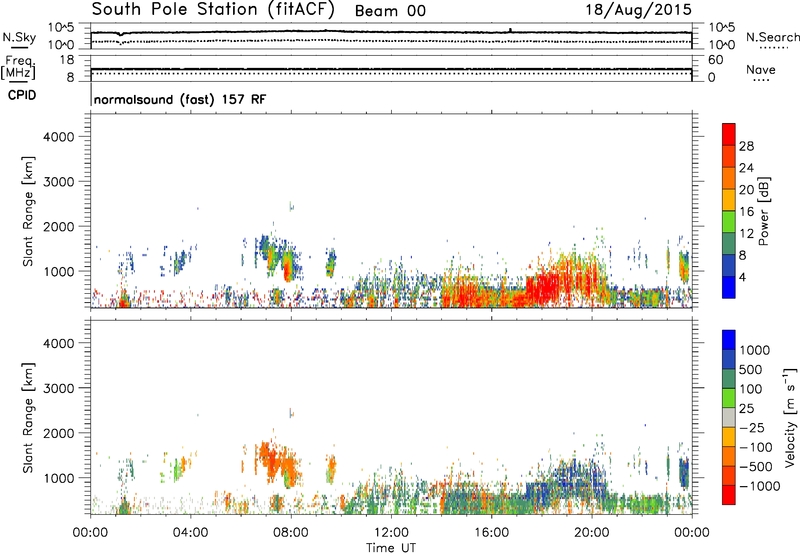Click the Nave legend label
This screenshot has width=800, height=554.
point(761,69)
